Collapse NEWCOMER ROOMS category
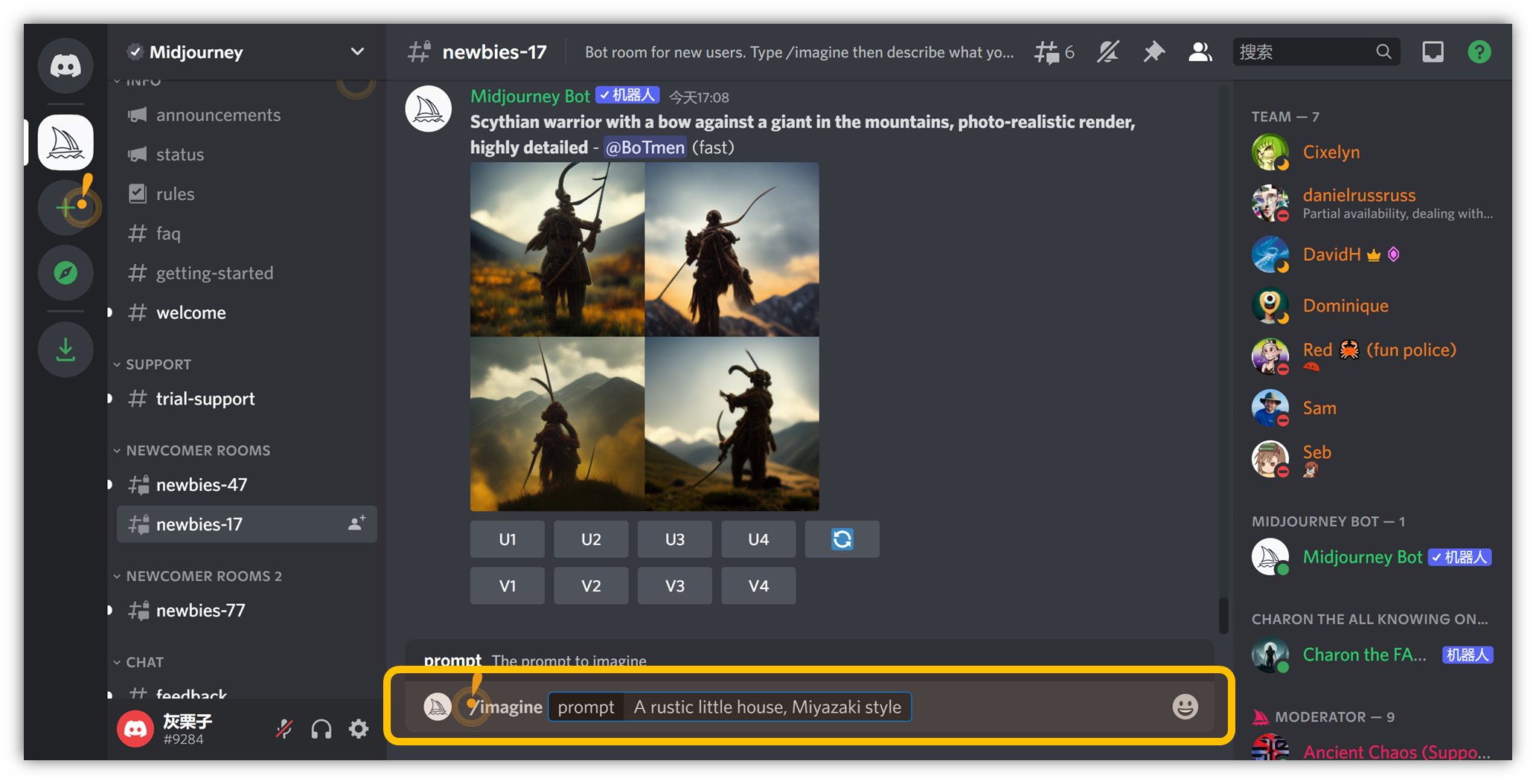Viewport: 1536px width, 784px height. (x=197, y=451)
